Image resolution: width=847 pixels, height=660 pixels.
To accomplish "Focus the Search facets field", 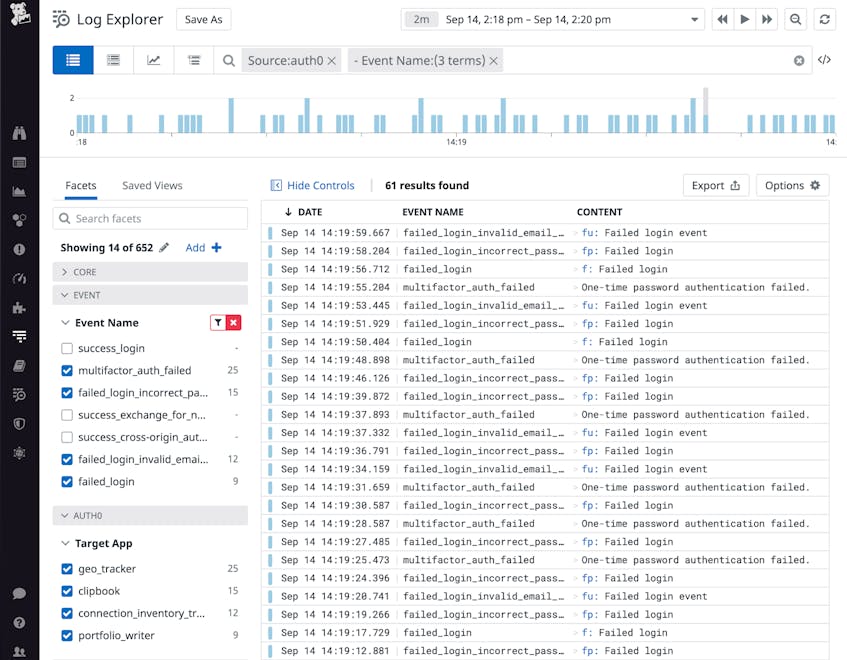I will tap(150, 218).
